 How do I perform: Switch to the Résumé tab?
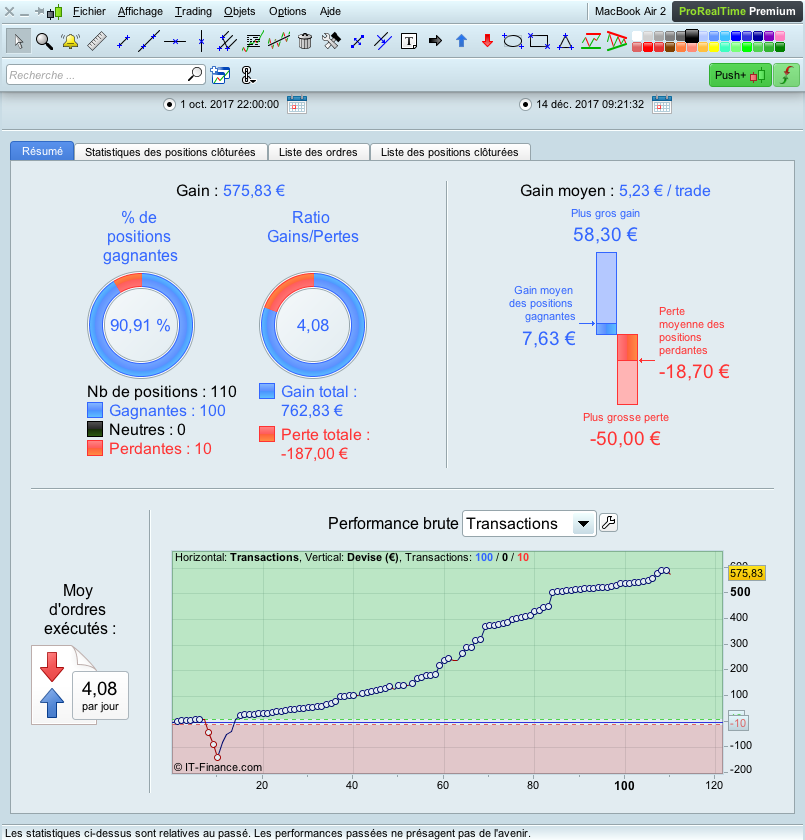tap(42, 152)
